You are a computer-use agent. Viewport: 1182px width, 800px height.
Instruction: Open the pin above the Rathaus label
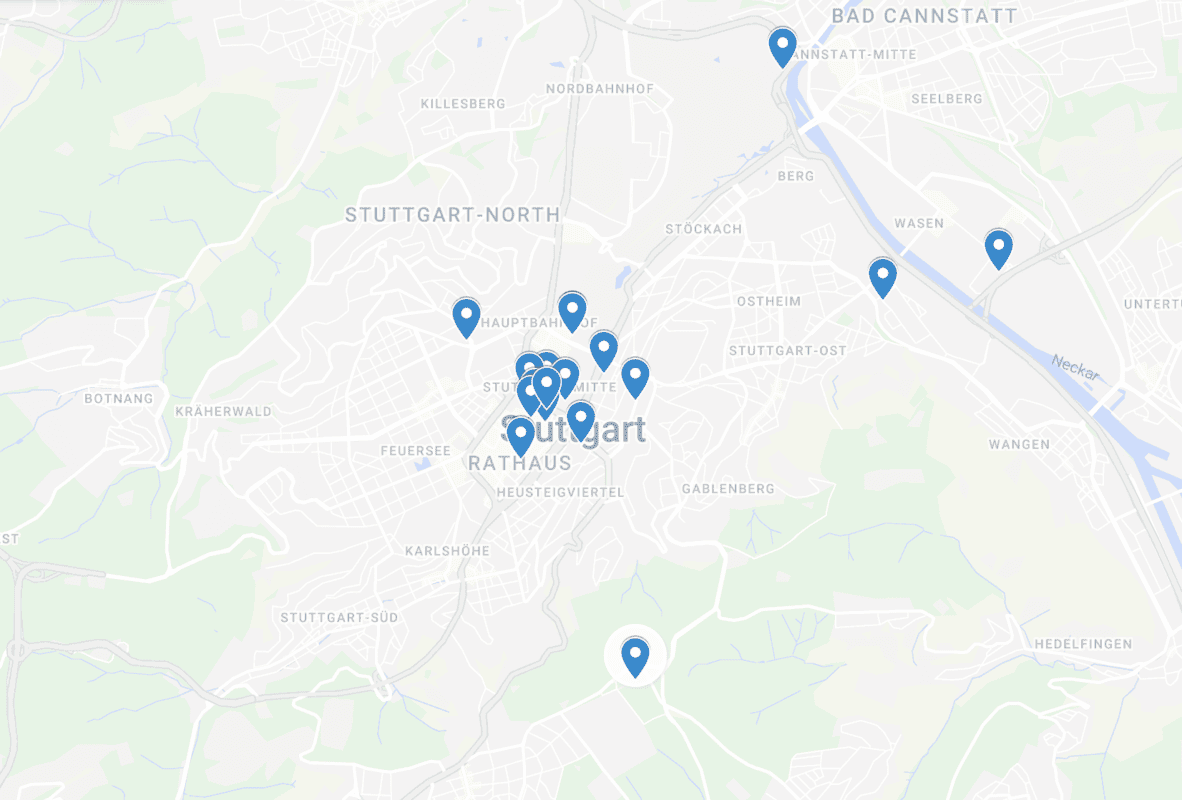520,437
